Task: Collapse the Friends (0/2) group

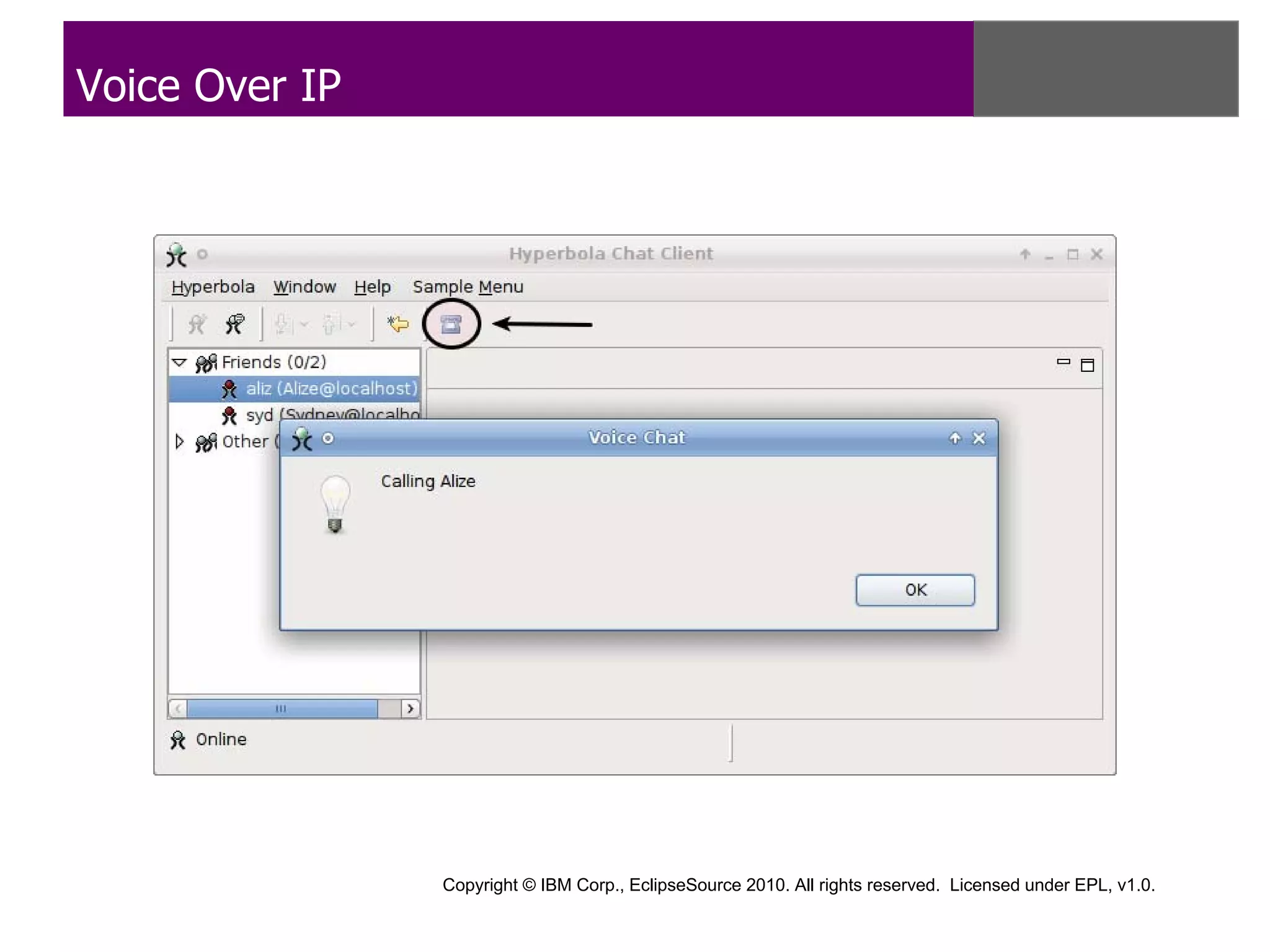Action: click(x=179, y=362)
